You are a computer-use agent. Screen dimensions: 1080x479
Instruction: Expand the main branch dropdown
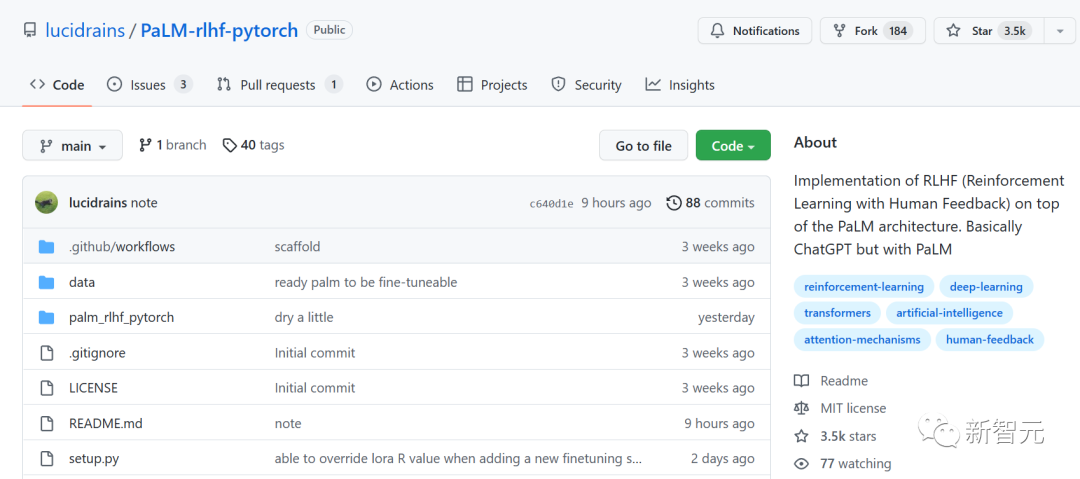(72, 146)
